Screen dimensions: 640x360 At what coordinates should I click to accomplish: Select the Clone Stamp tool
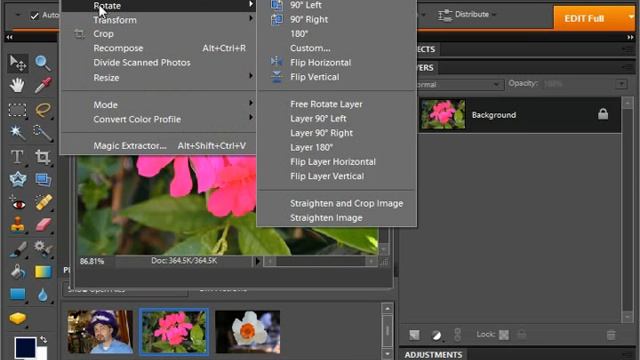pos(18,224)
